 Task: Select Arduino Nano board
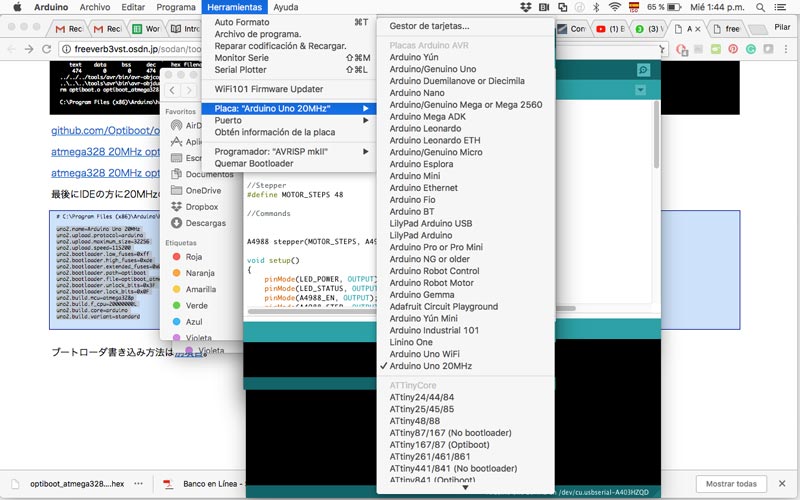click(417, 93)
